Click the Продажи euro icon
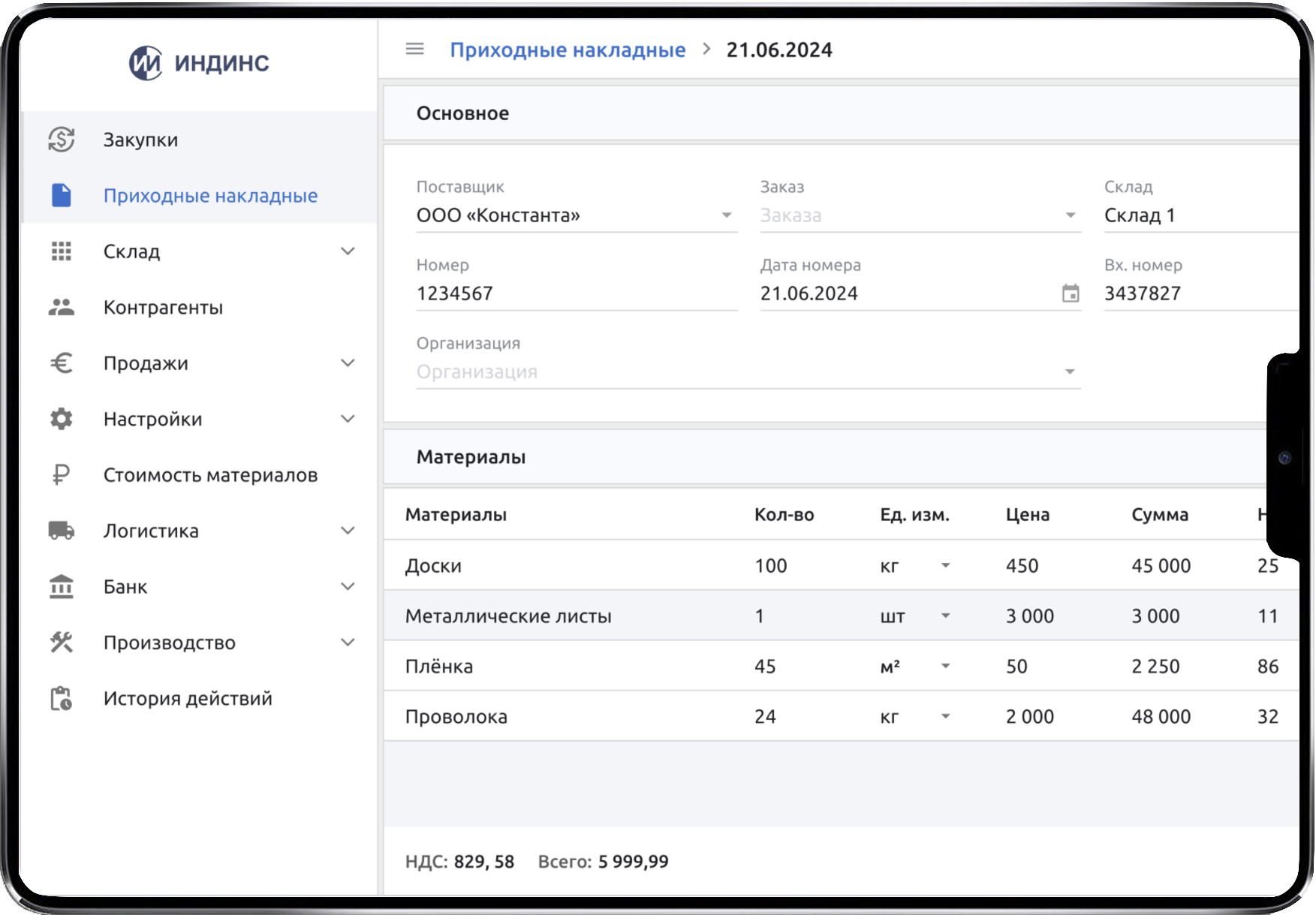 click(62, 363)
